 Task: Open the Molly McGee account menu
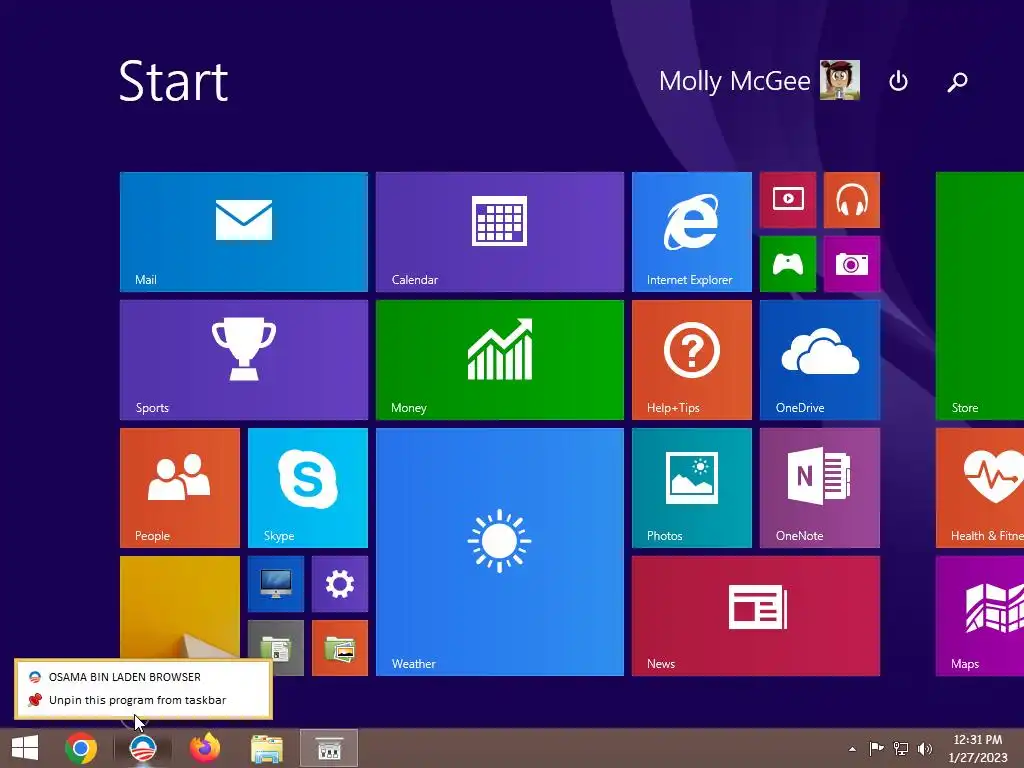point(759,80)
